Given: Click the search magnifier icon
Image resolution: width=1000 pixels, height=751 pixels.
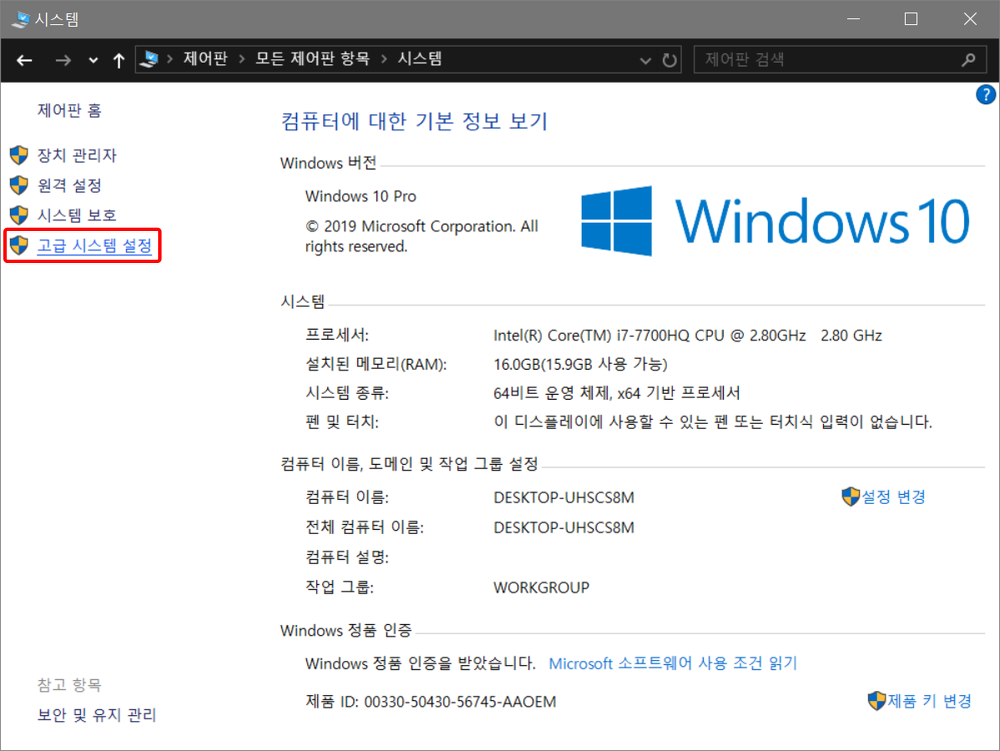Looking at the screenshot, I should tap(968, 60).
